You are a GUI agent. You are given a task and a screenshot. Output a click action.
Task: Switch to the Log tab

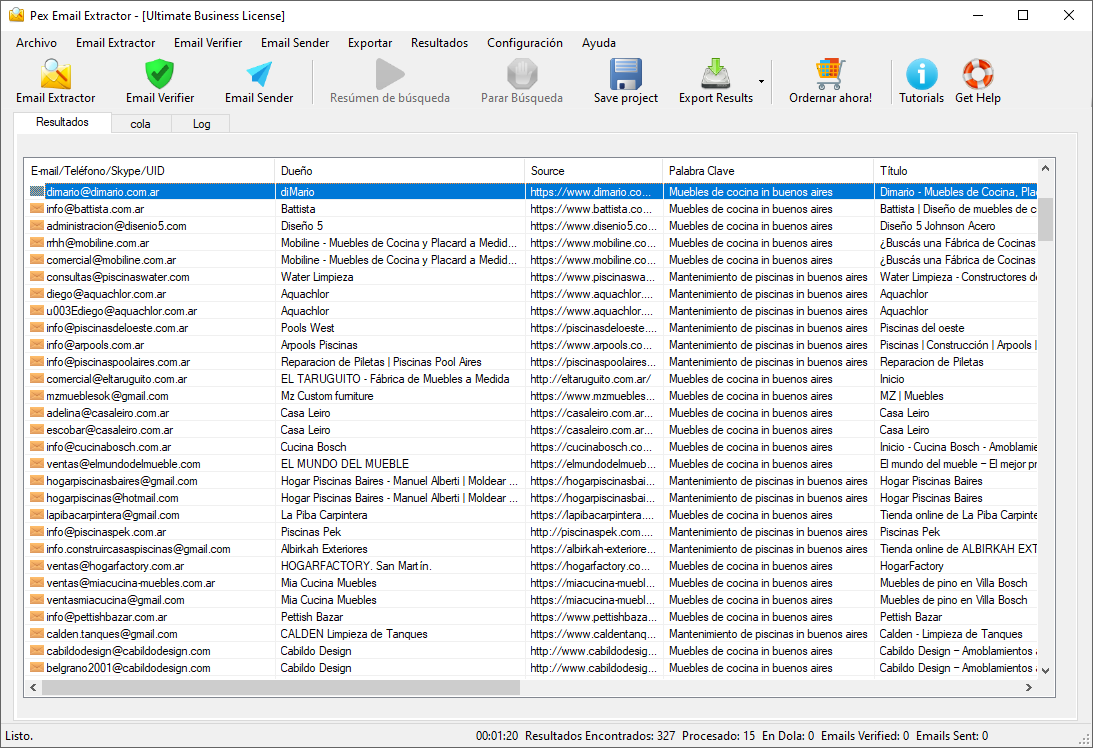coord(201,124)
